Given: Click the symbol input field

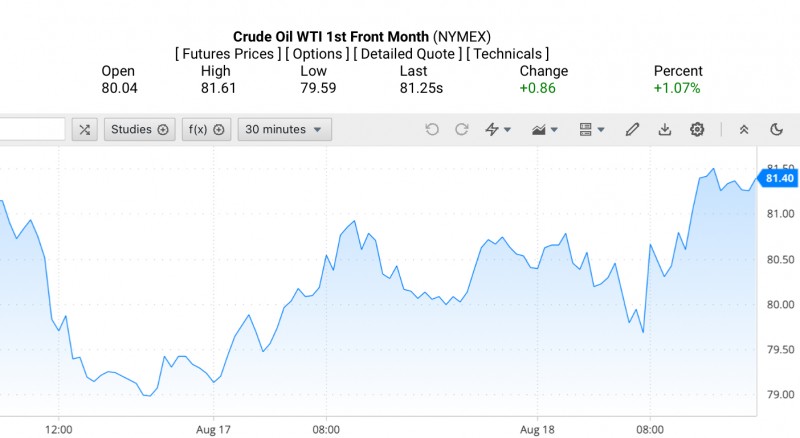Looking at the screenshot, I should [32, 129].
